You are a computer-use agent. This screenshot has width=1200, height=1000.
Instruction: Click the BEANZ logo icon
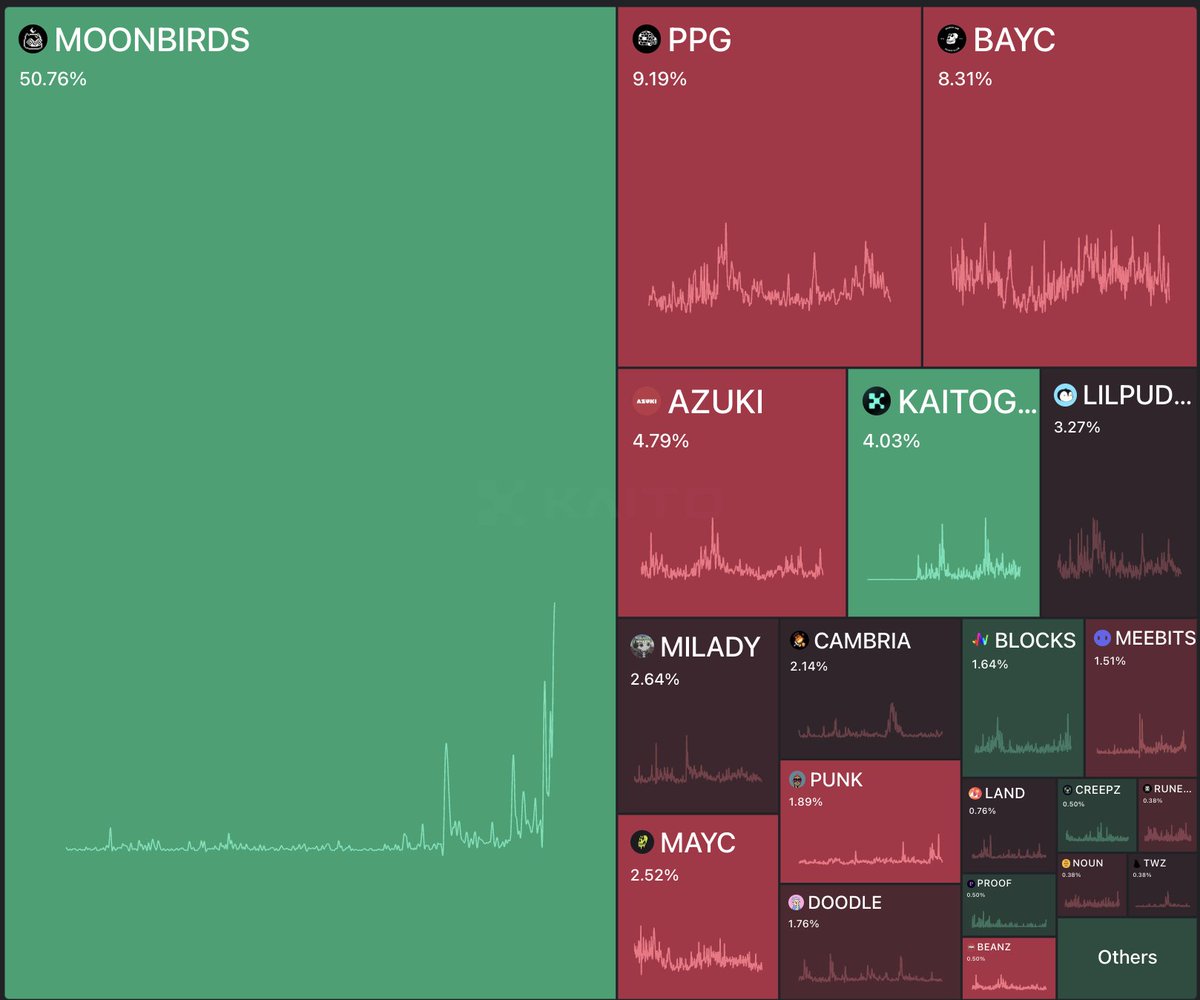tap(971, 947)
